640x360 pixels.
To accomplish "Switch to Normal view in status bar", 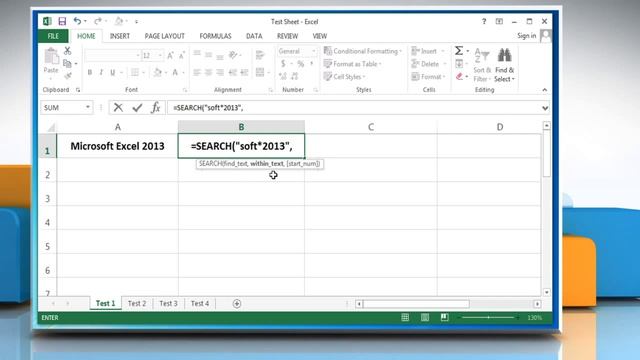I will pyautogui.click(x=405, y=318).
